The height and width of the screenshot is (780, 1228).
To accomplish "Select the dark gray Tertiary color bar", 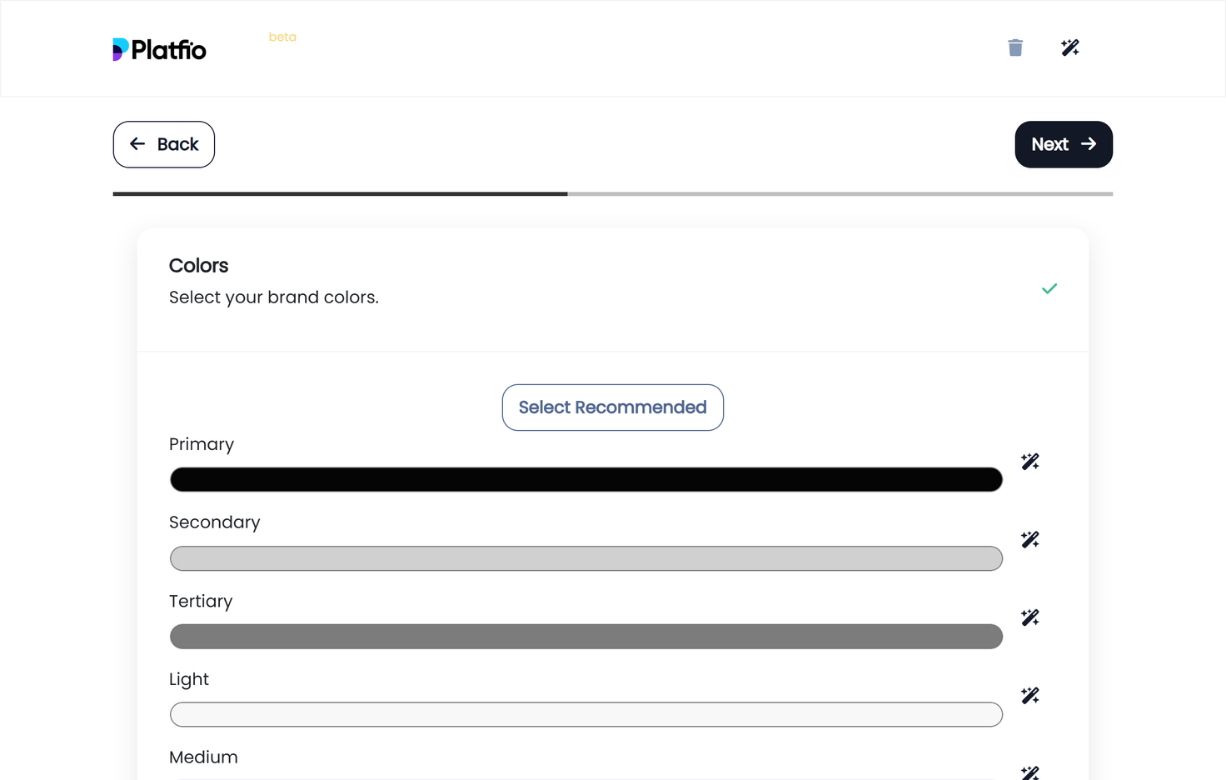I will pos(586,637).
